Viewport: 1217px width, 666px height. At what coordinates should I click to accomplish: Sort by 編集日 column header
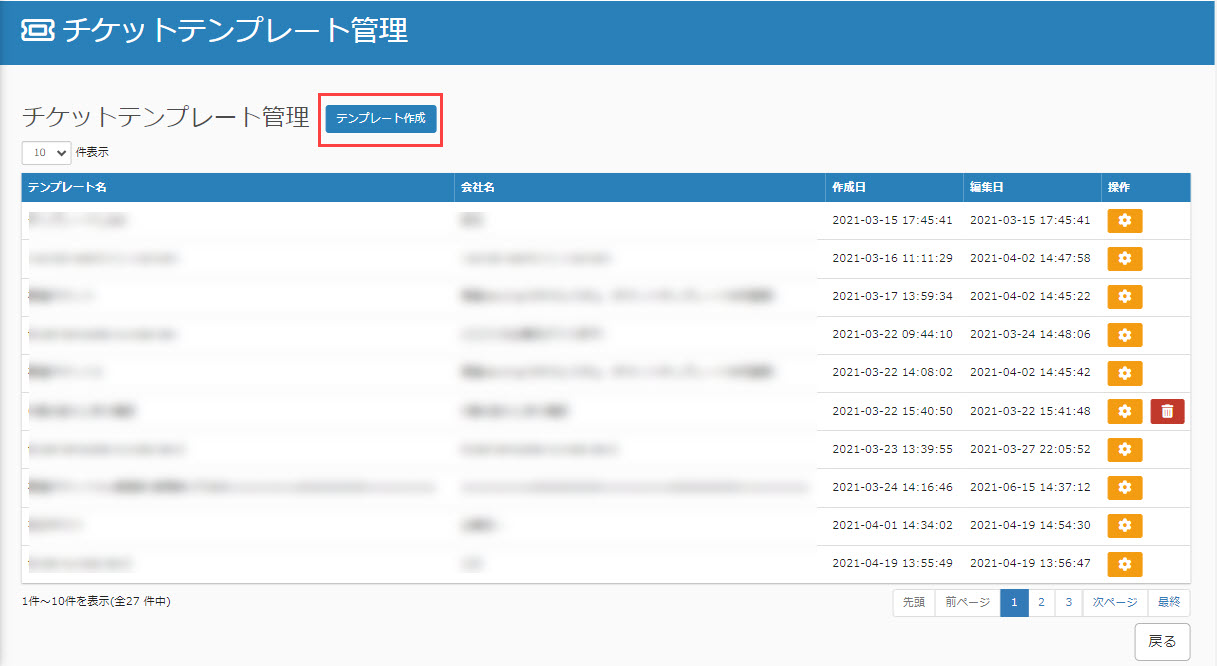click(x=986, y=188)
